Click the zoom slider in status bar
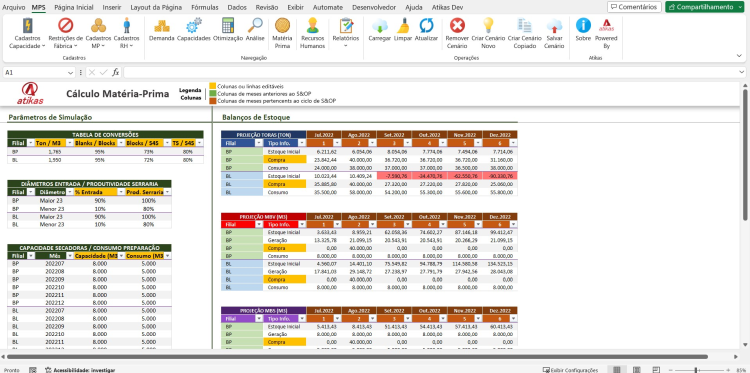This screenshot has height=373, width=750. point(696,370)
